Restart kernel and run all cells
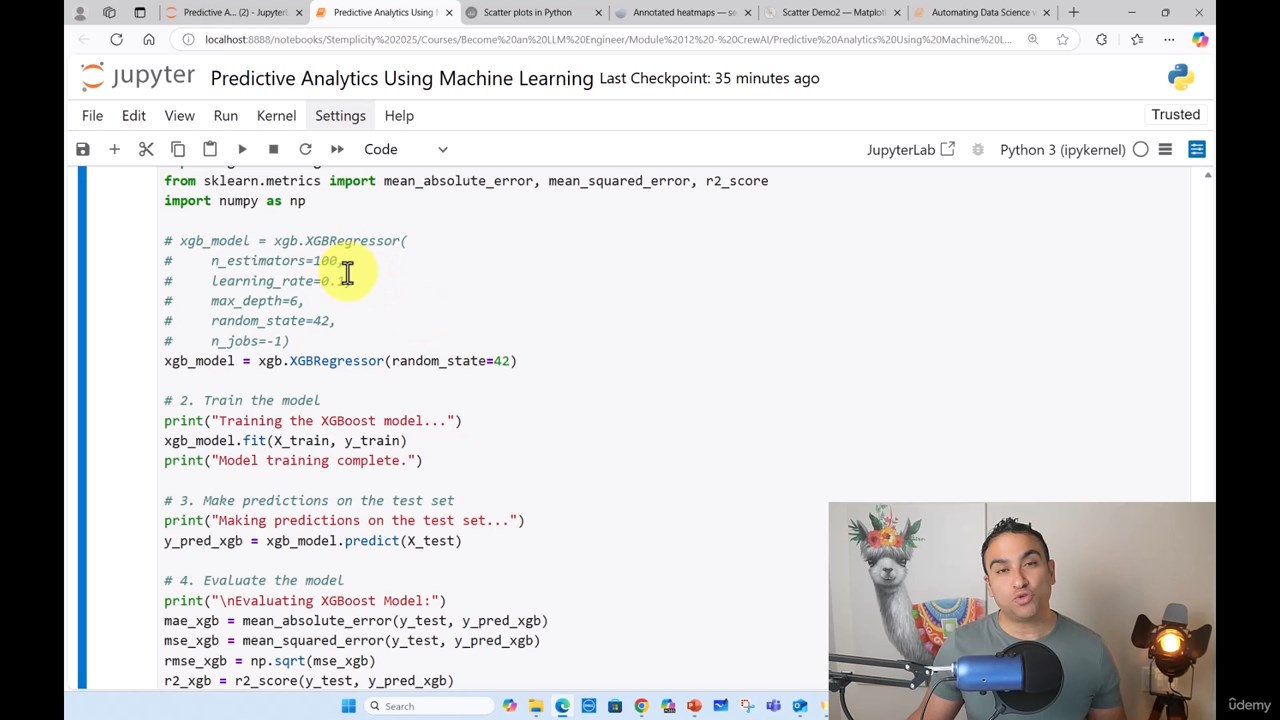 (337, 149)
